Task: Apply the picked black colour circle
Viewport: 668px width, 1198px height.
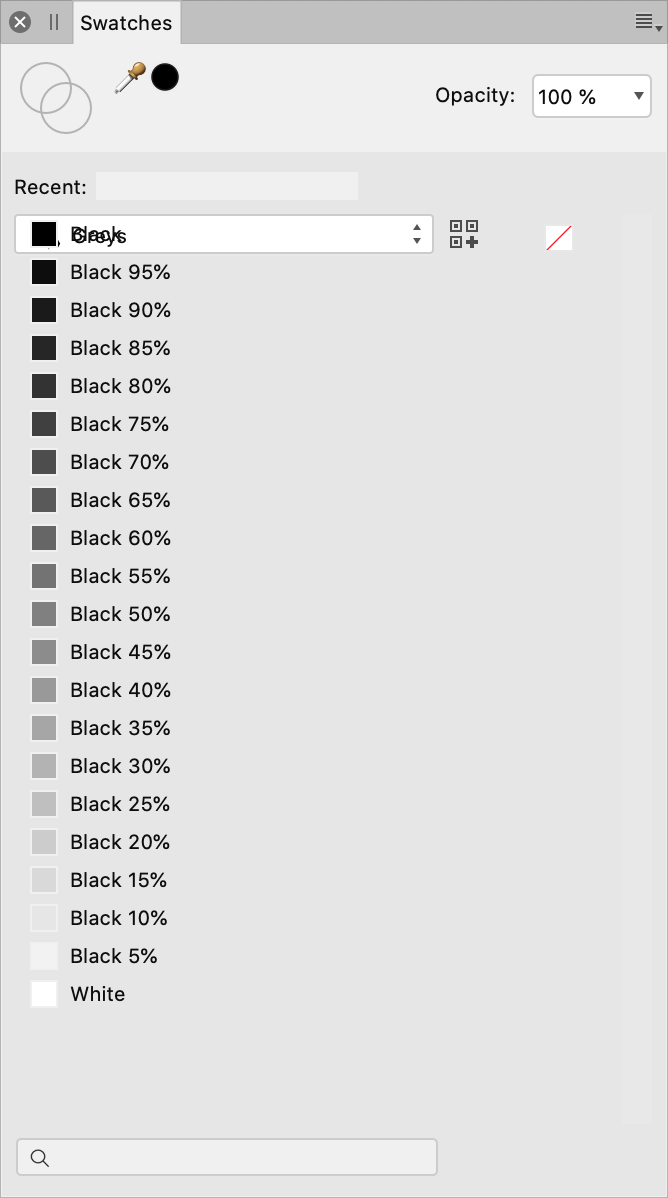Action: tap(165, 77)
